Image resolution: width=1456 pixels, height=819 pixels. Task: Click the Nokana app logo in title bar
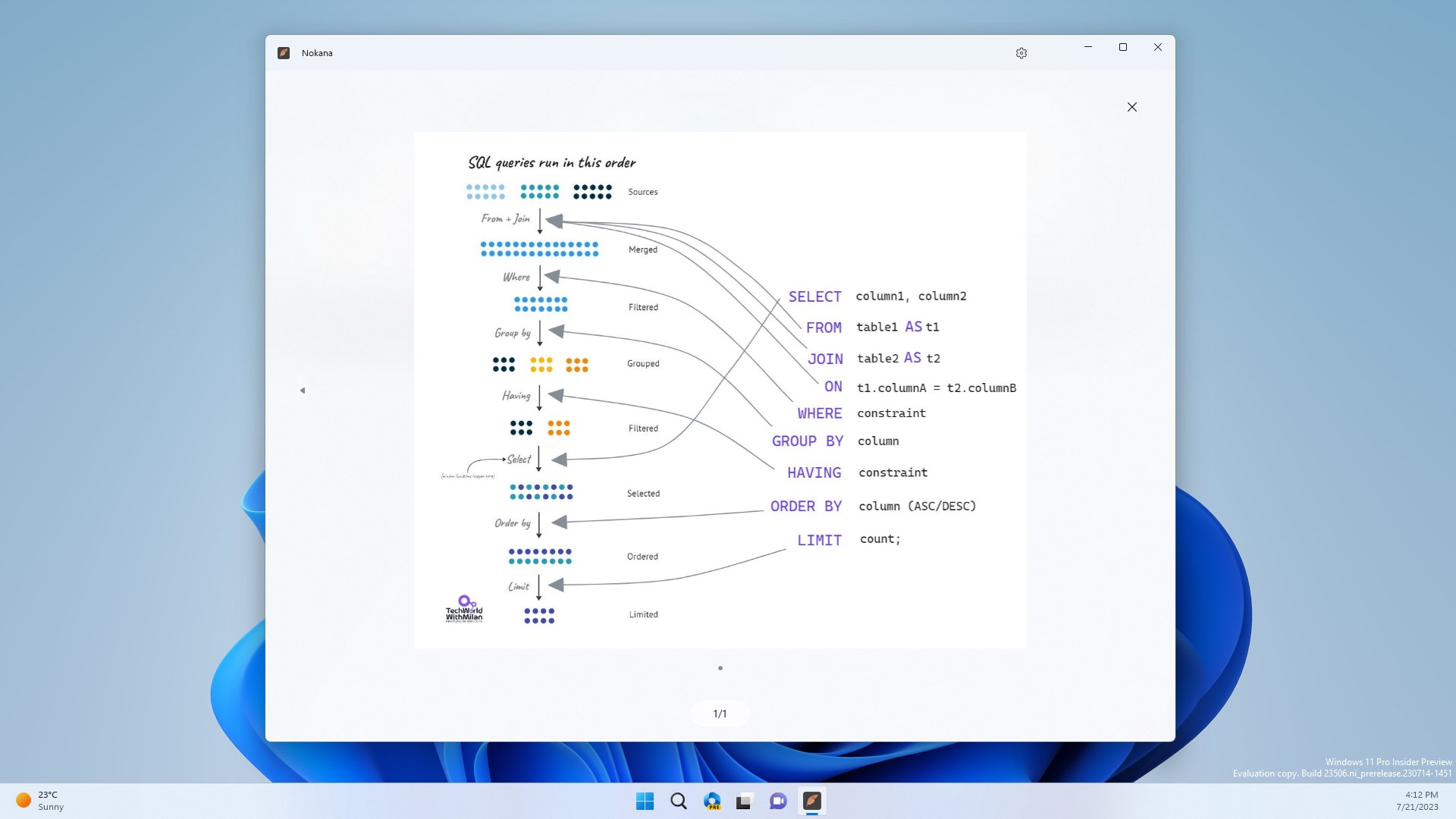pos(284,53)
